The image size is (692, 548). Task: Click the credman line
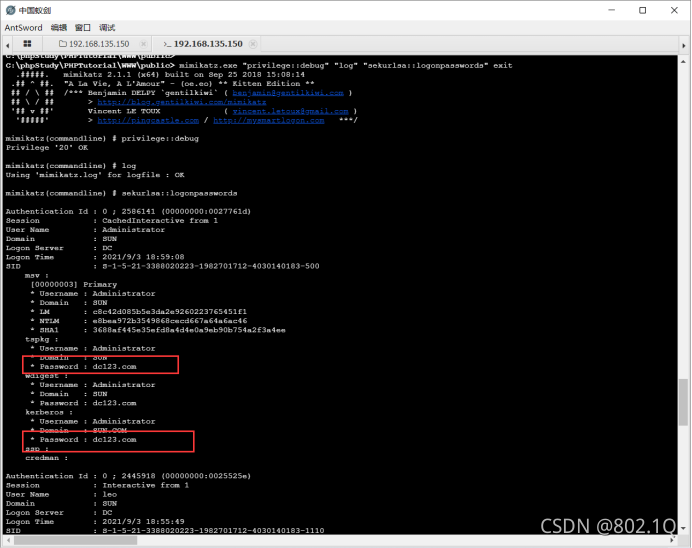tap(47, 458)
